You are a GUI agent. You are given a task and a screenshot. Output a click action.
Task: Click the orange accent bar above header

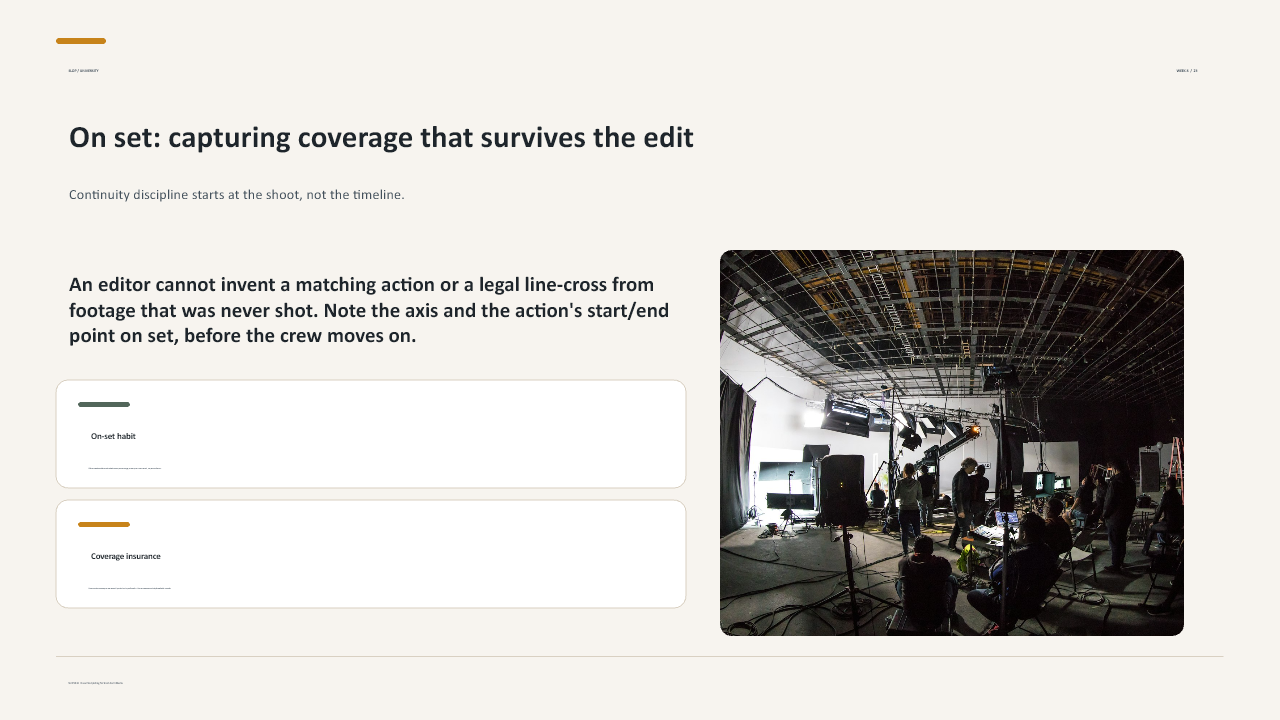[x=81, y=41]
